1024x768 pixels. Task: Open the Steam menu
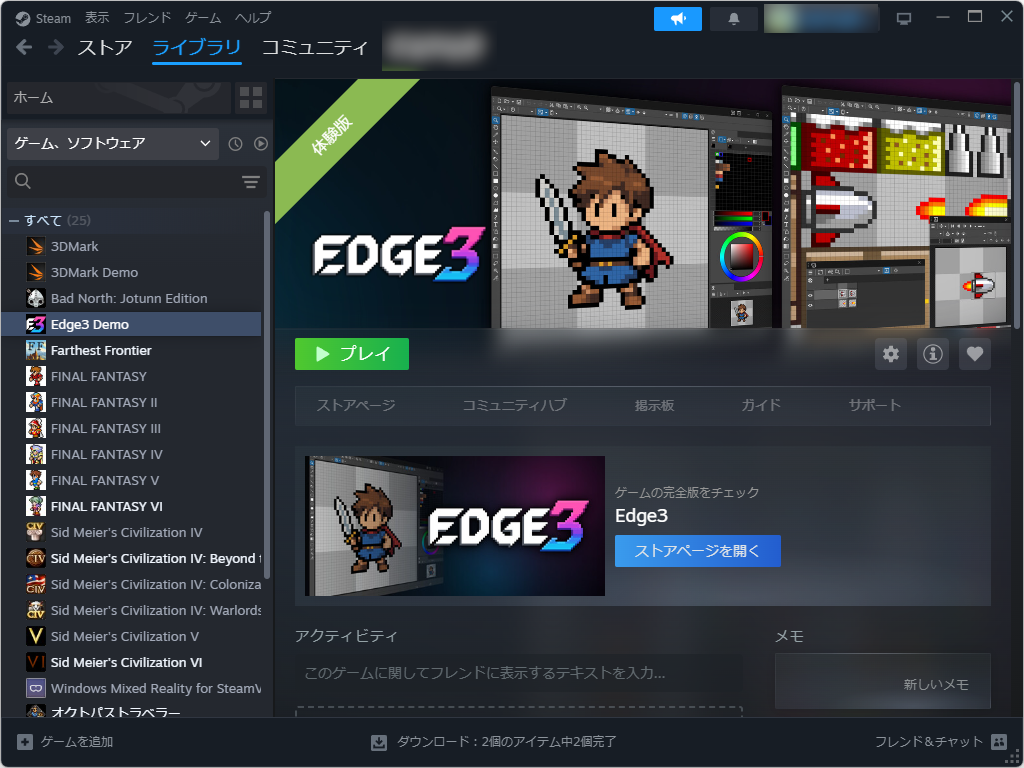pyautogui.click(x=53, y=18)
